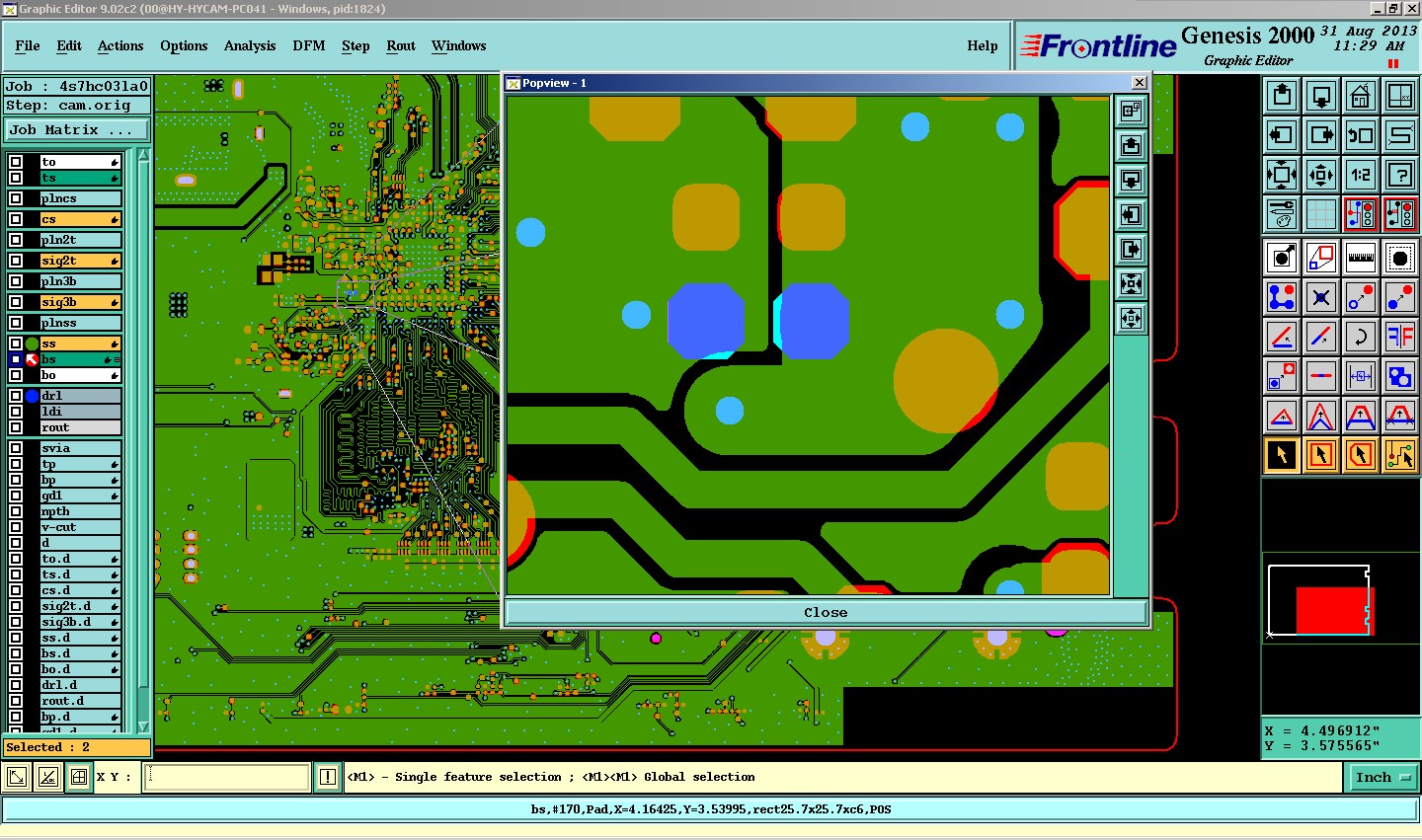Select the 'mpth' layer name
The image size is (1422, 840).
click(80, 511)
